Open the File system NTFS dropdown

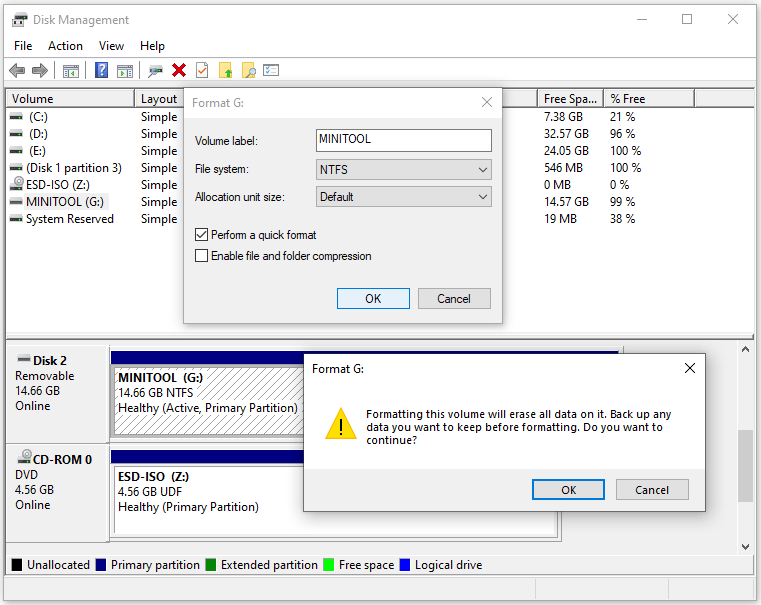[x=403, y=169]
